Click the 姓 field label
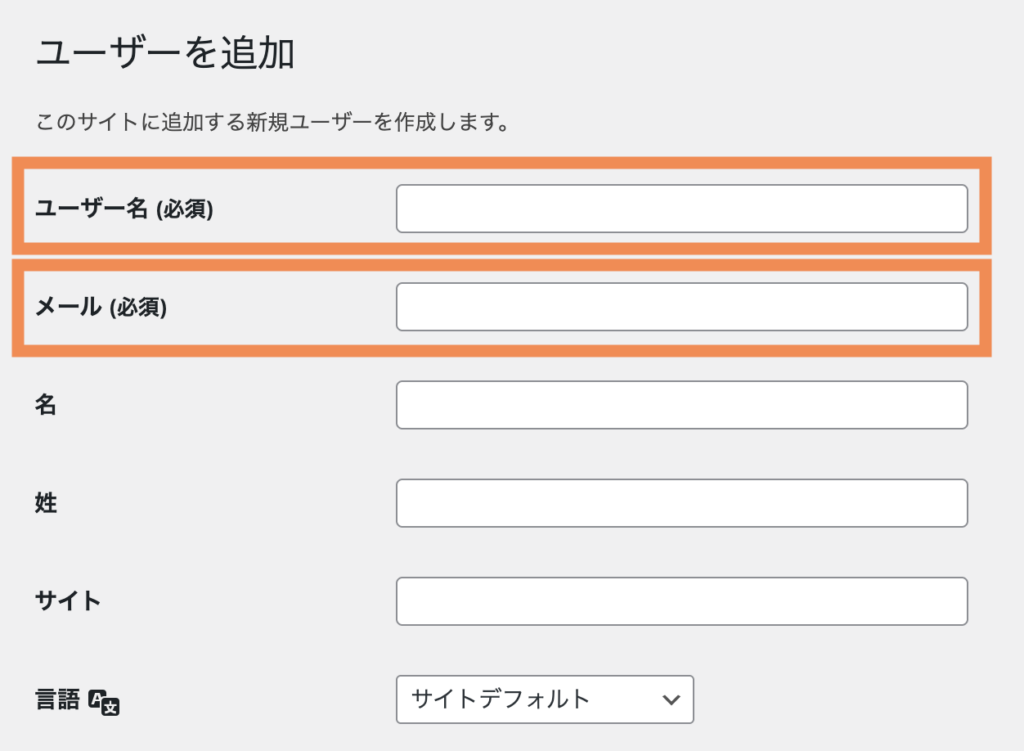 [46, 503]
